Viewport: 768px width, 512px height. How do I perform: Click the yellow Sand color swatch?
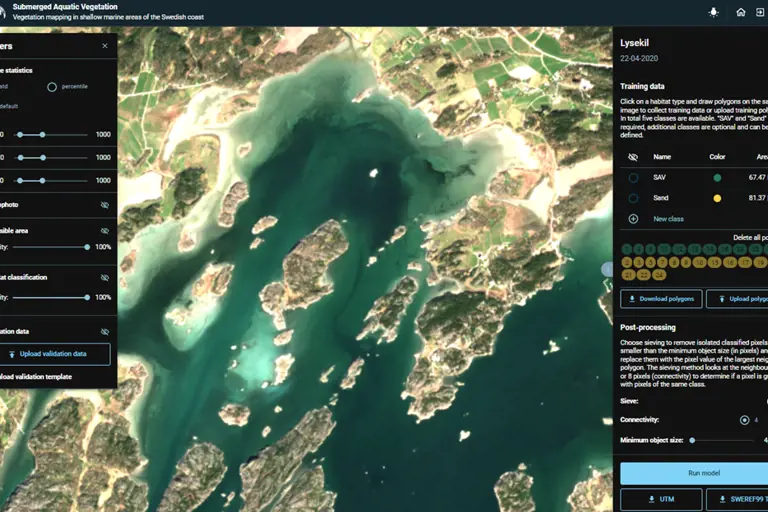click(x=717, y=198)
